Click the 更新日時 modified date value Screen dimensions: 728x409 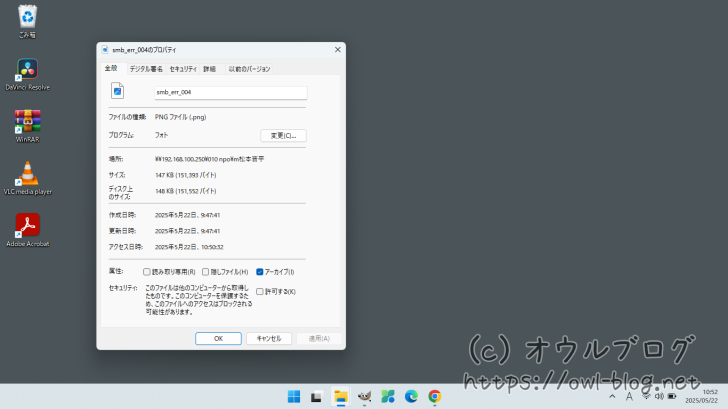pyautogui.click(x=188, y=231)
